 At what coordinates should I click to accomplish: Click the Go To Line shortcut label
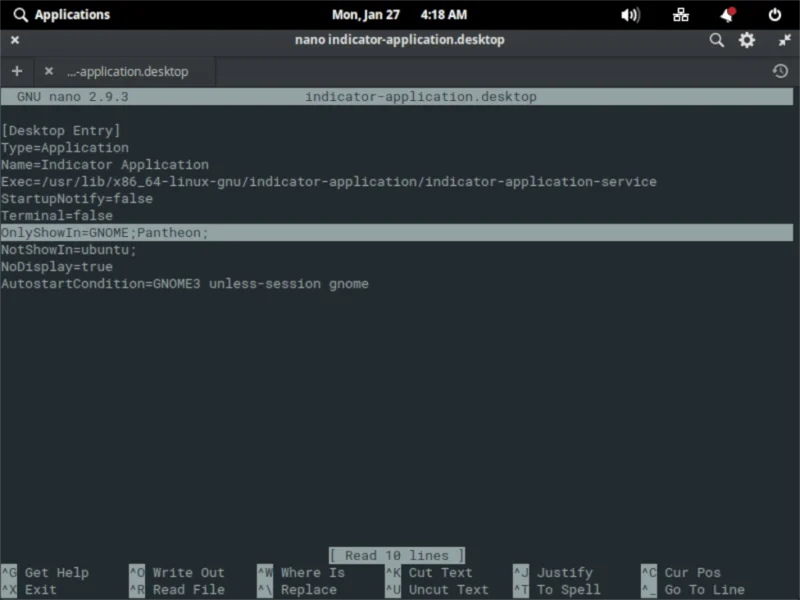[x=704, y=590]
